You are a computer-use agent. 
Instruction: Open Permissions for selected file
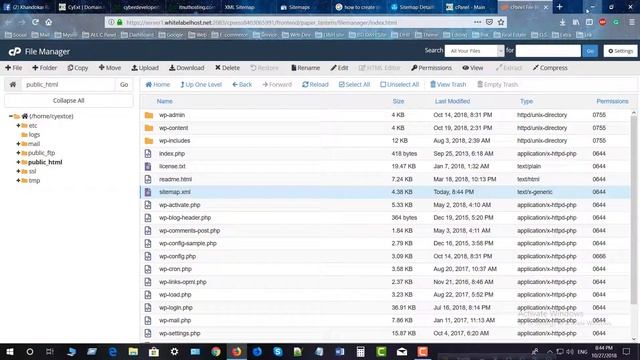tap(431, 68)
